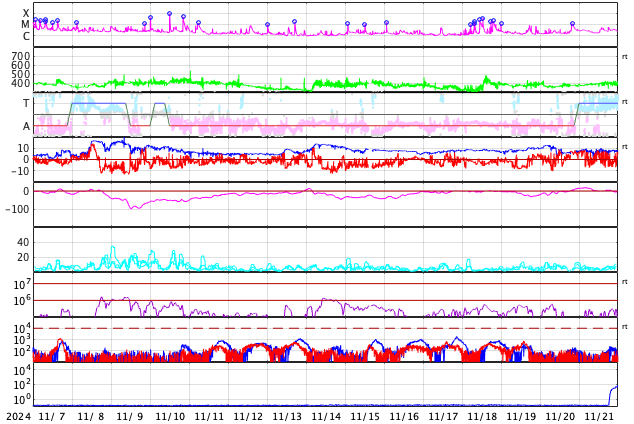Select the 20 axis label
This screenshot has height=424, width=634.
(x=23, y=257)
